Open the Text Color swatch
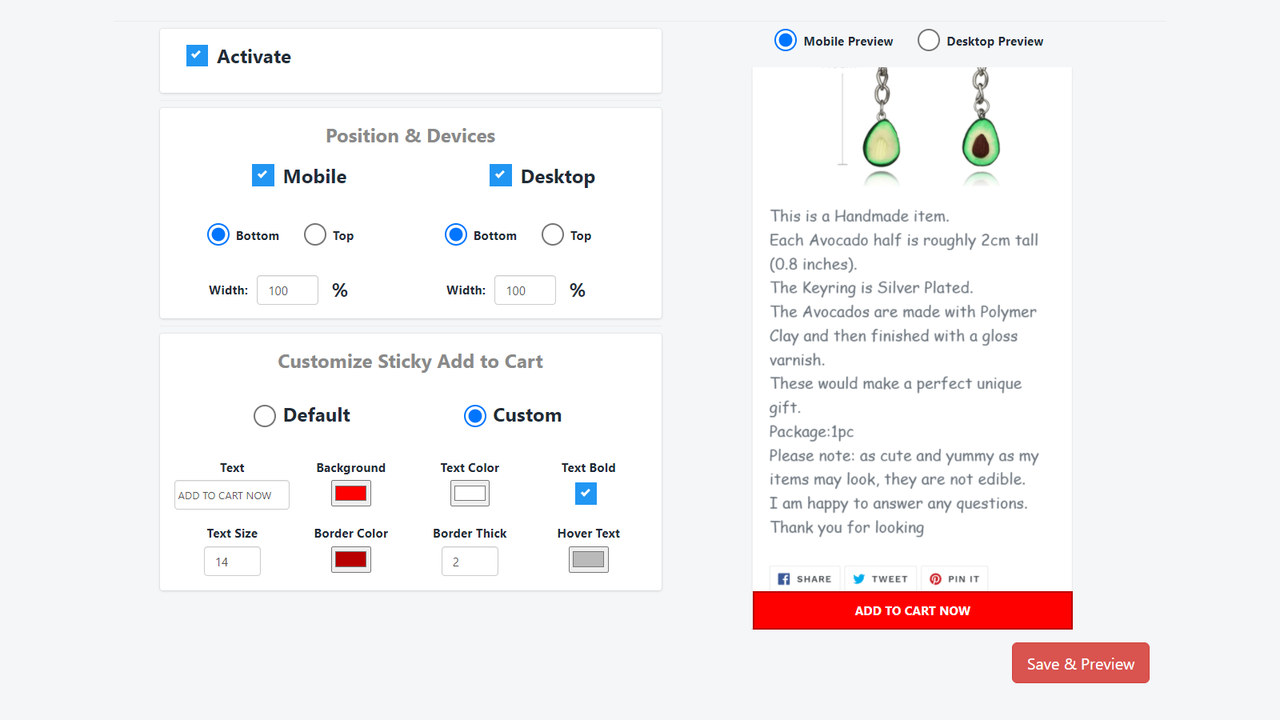The width and height of the screenshot is (1280, 720). tap(470, 493)
